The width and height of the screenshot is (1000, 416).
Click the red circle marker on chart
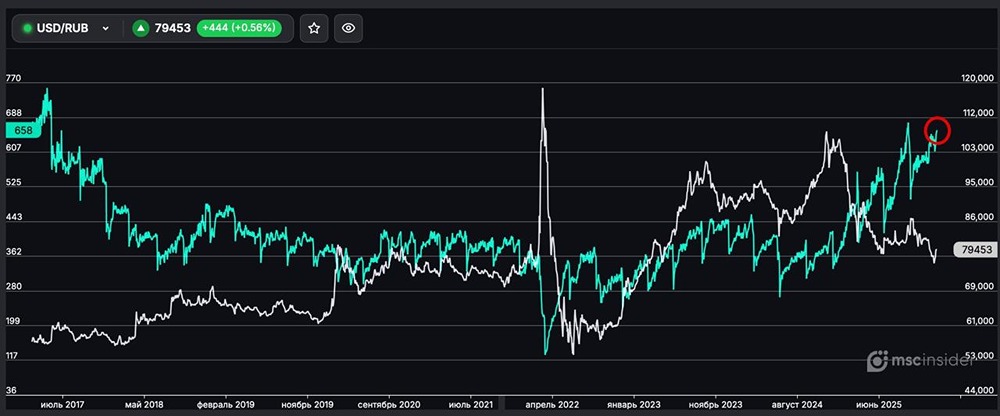(x=937, y=130)
